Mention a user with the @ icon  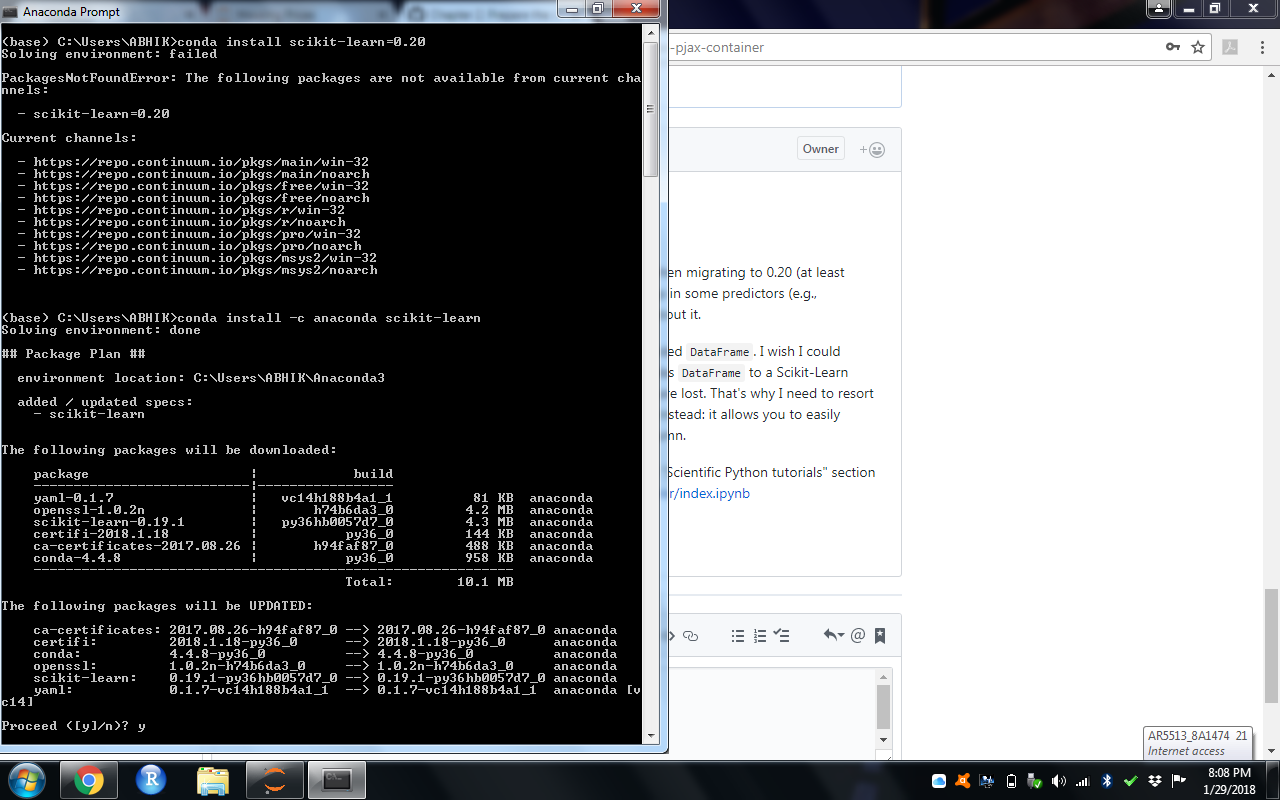tap(858, 636)
